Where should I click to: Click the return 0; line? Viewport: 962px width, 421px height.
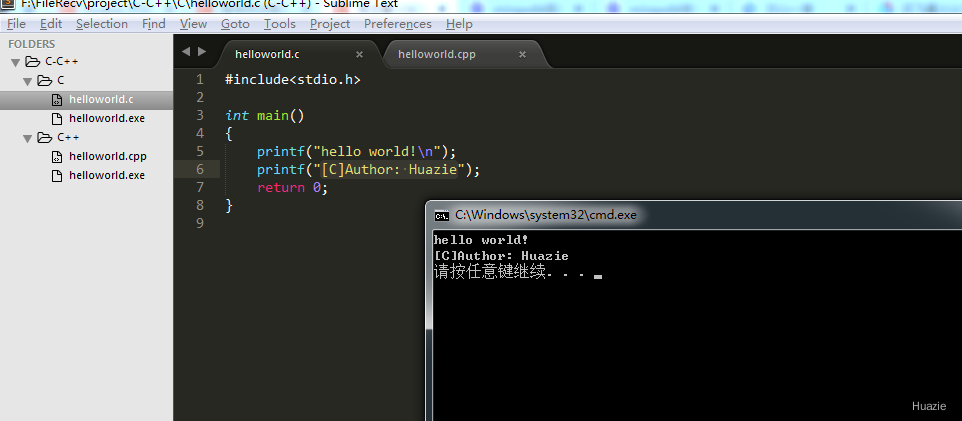click(293, 188)
